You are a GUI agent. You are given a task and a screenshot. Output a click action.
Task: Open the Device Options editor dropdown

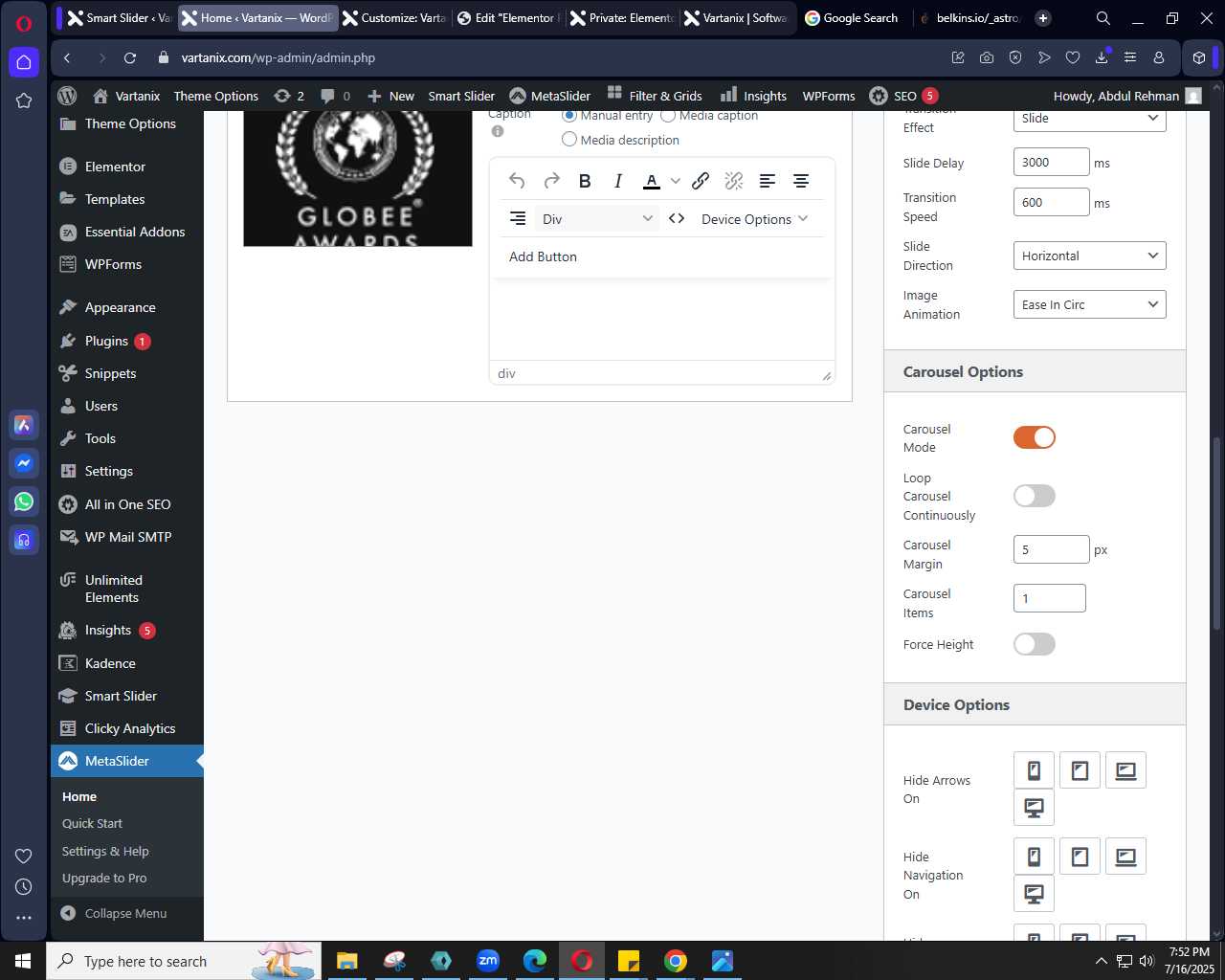point(755,219)
